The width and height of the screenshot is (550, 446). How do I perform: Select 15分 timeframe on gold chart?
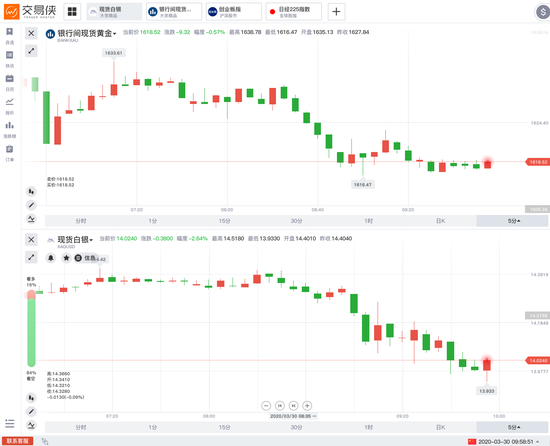(224, 221)
